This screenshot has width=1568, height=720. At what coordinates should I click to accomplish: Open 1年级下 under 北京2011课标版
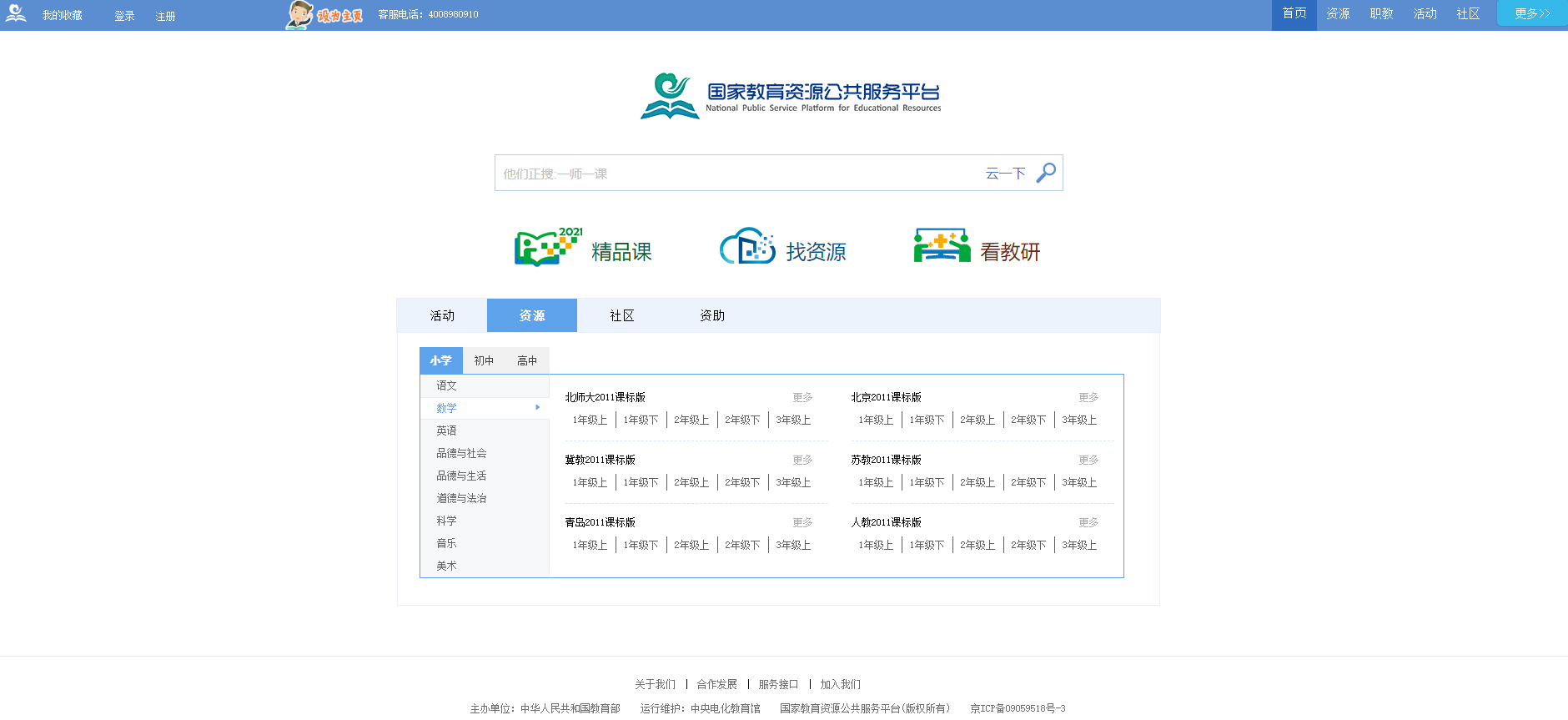pos(927,420)
